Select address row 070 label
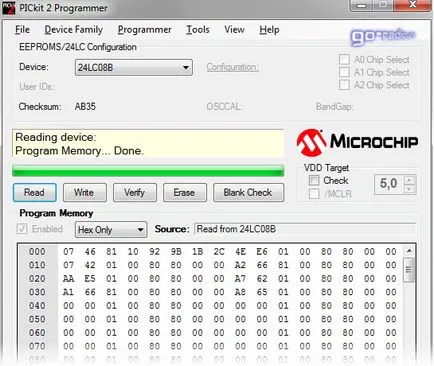Viewport: 434px width, 366px height. tap(37, 346)
